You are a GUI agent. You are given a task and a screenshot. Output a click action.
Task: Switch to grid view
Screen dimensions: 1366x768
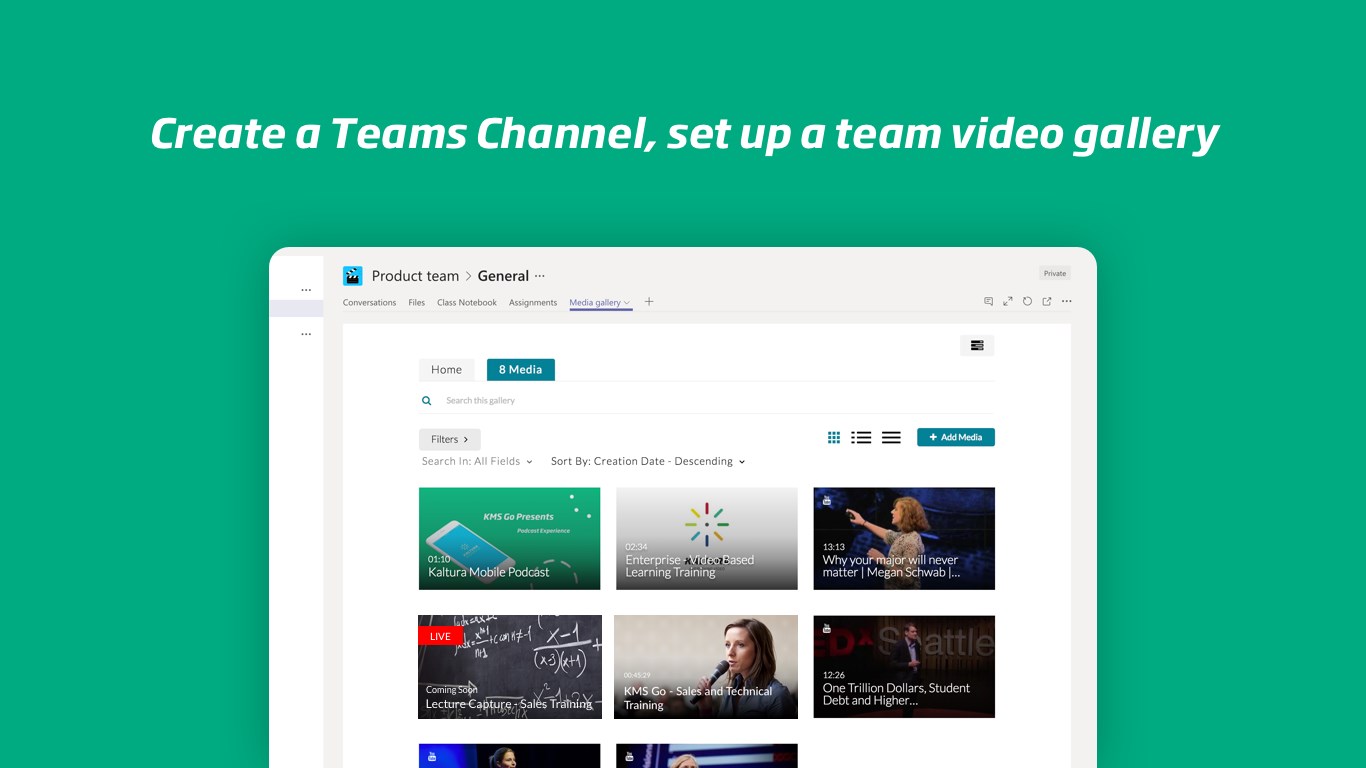834,438
